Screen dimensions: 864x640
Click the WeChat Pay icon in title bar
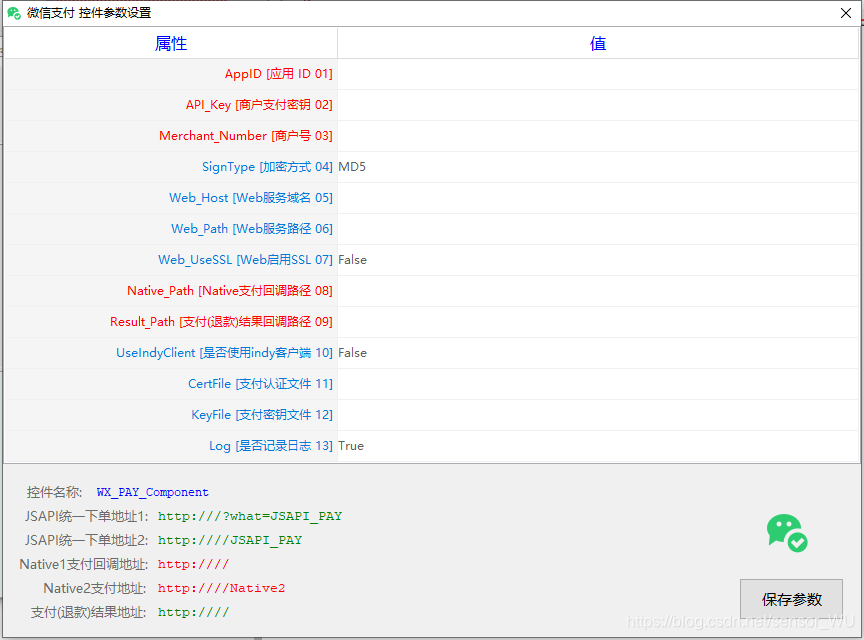coord(14,13)
